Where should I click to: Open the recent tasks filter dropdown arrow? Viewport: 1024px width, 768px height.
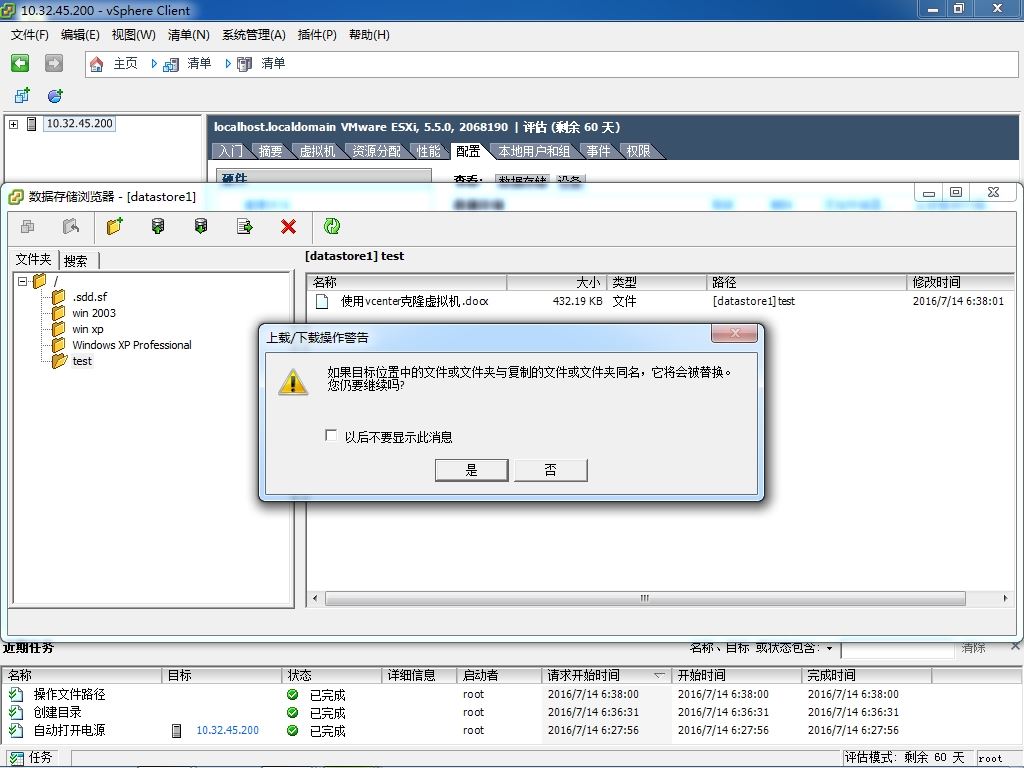click(829, 648)
